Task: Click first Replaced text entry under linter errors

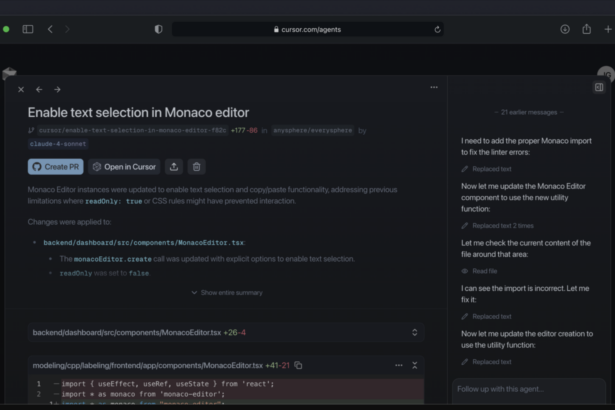Action: [x=492, y=169]
